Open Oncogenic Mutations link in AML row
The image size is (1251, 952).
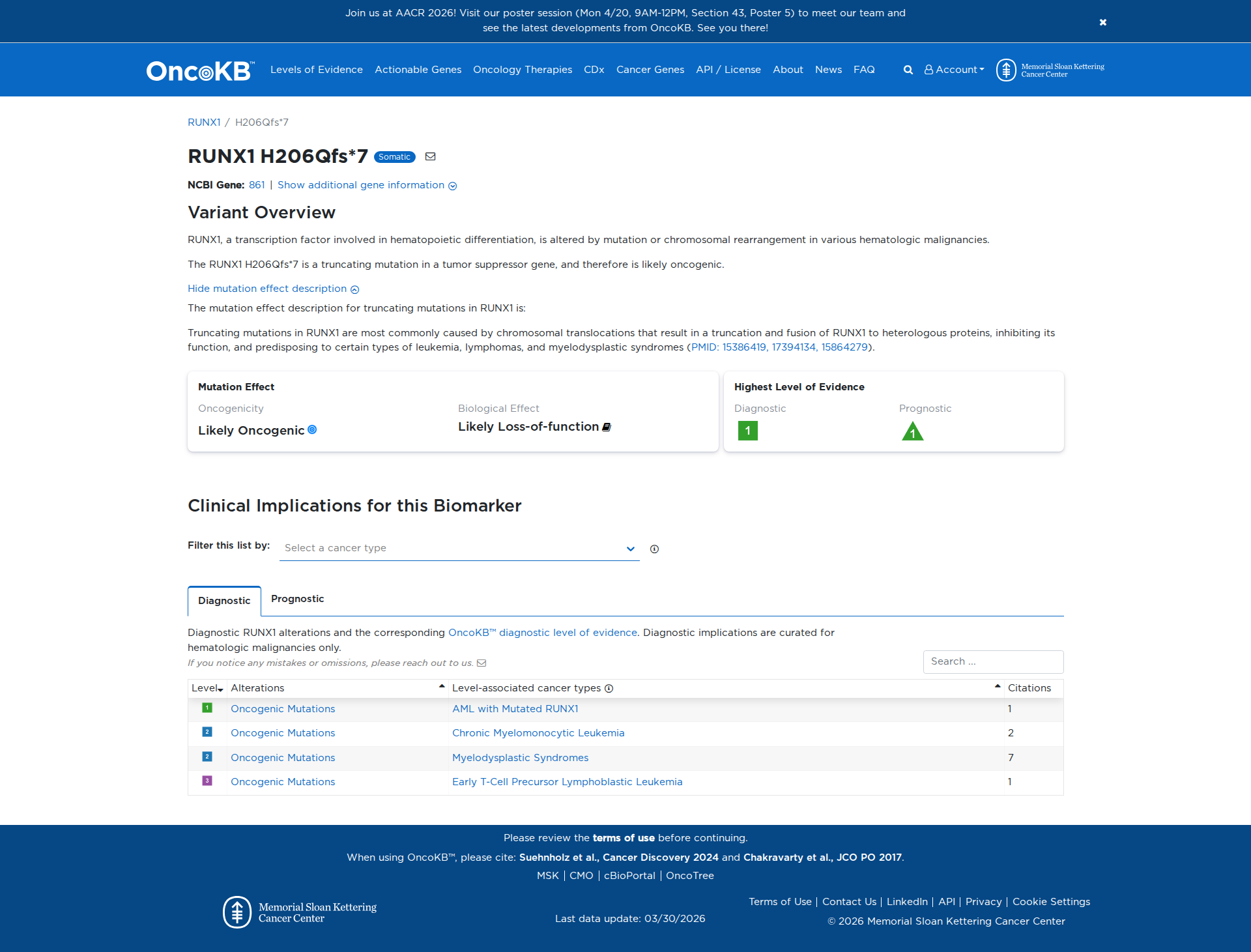point(283,709)
